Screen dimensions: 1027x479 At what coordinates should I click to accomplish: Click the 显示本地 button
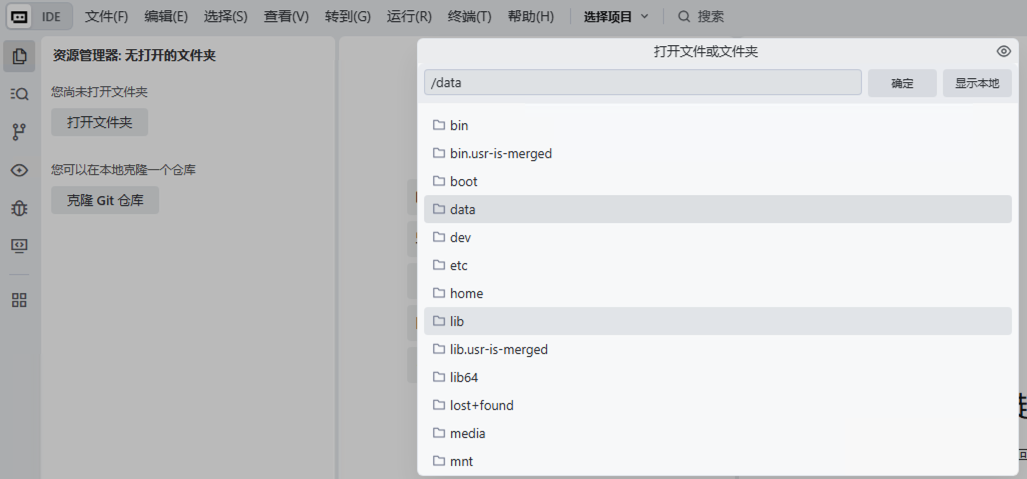[977, 83]
